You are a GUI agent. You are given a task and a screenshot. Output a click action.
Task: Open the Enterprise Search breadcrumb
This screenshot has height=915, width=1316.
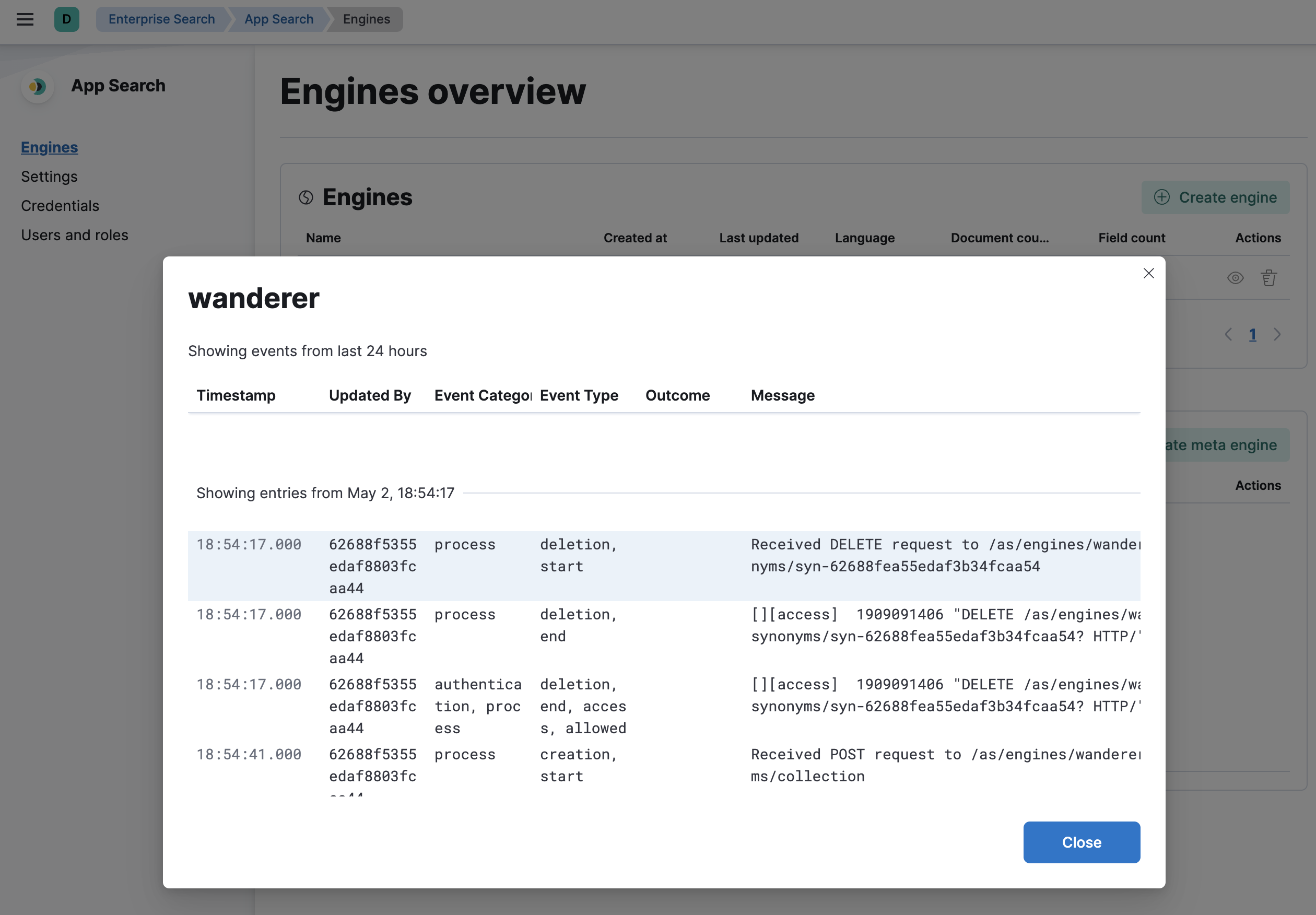pyautogui.click(x=161, y=19)
